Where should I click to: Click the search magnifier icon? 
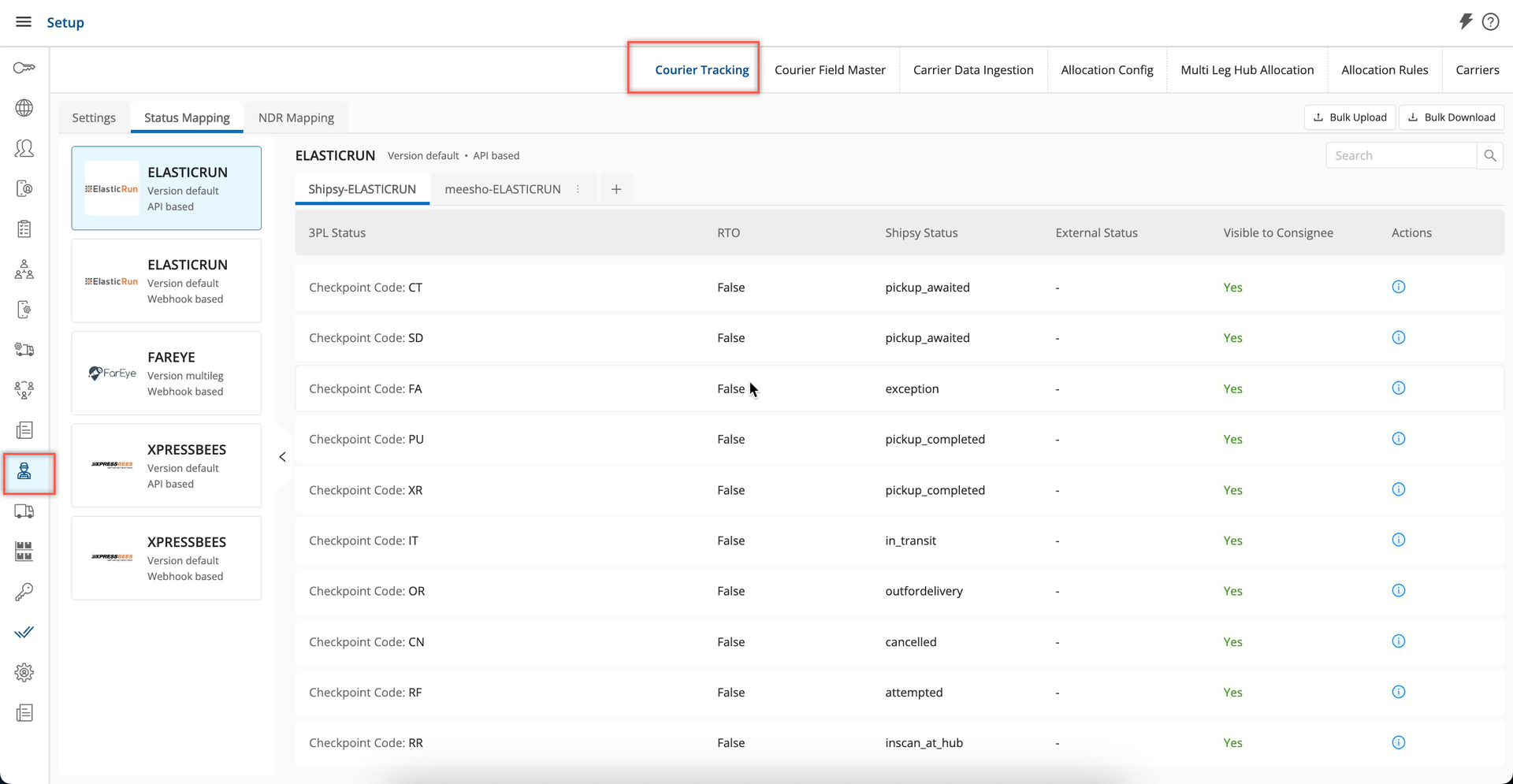(1489, 156)
